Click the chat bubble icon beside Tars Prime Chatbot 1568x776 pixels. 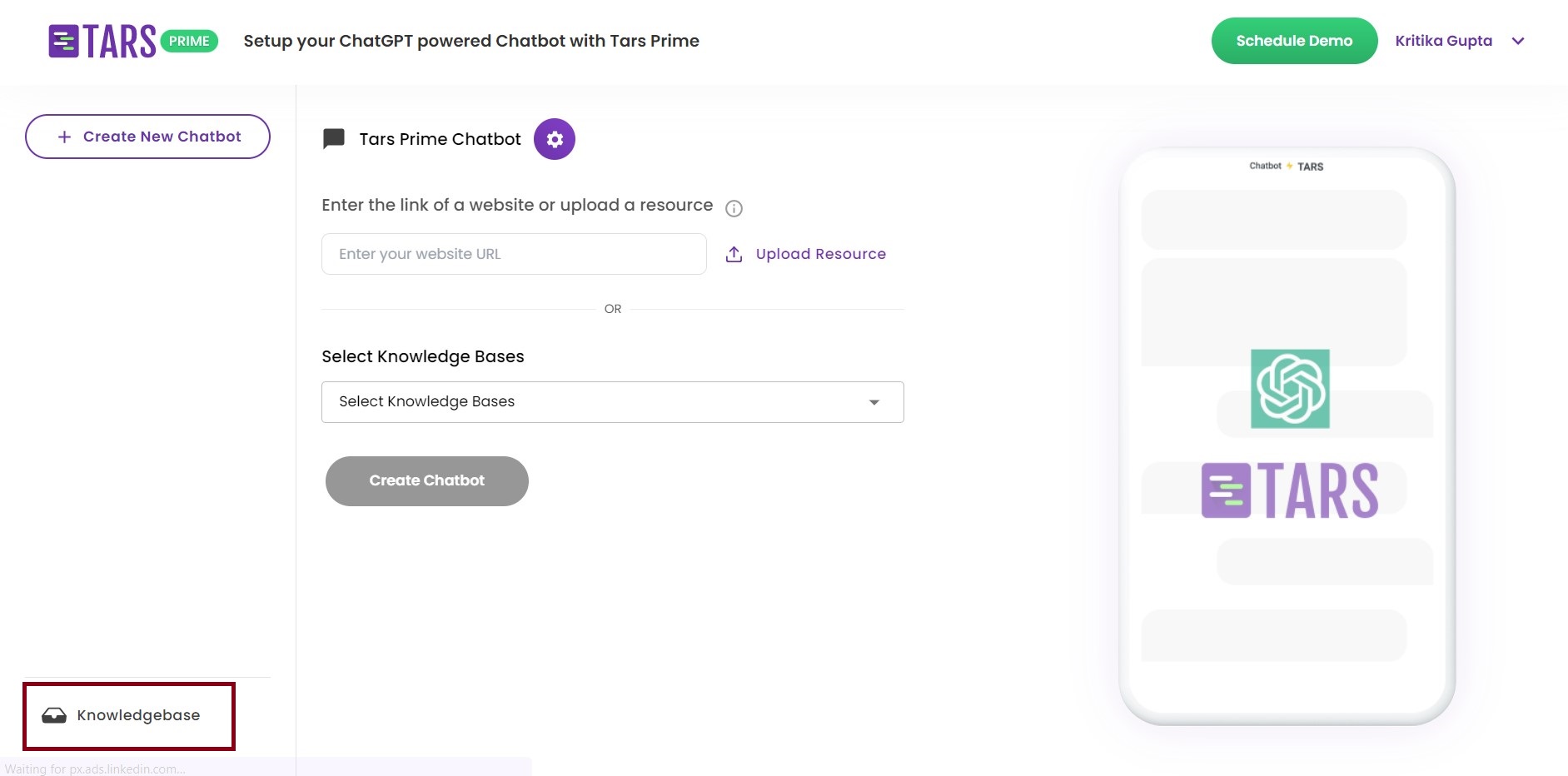click(332, 138)
